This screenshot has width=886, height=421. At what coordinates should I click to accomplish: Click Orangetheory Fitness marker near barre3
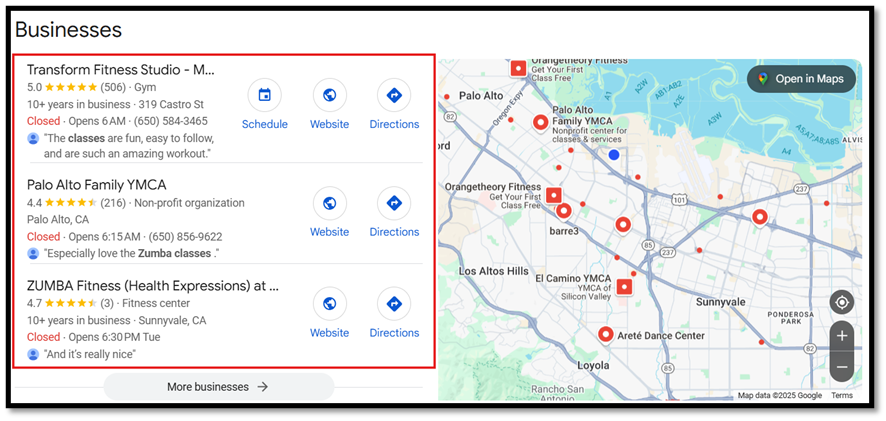(554, 196)
